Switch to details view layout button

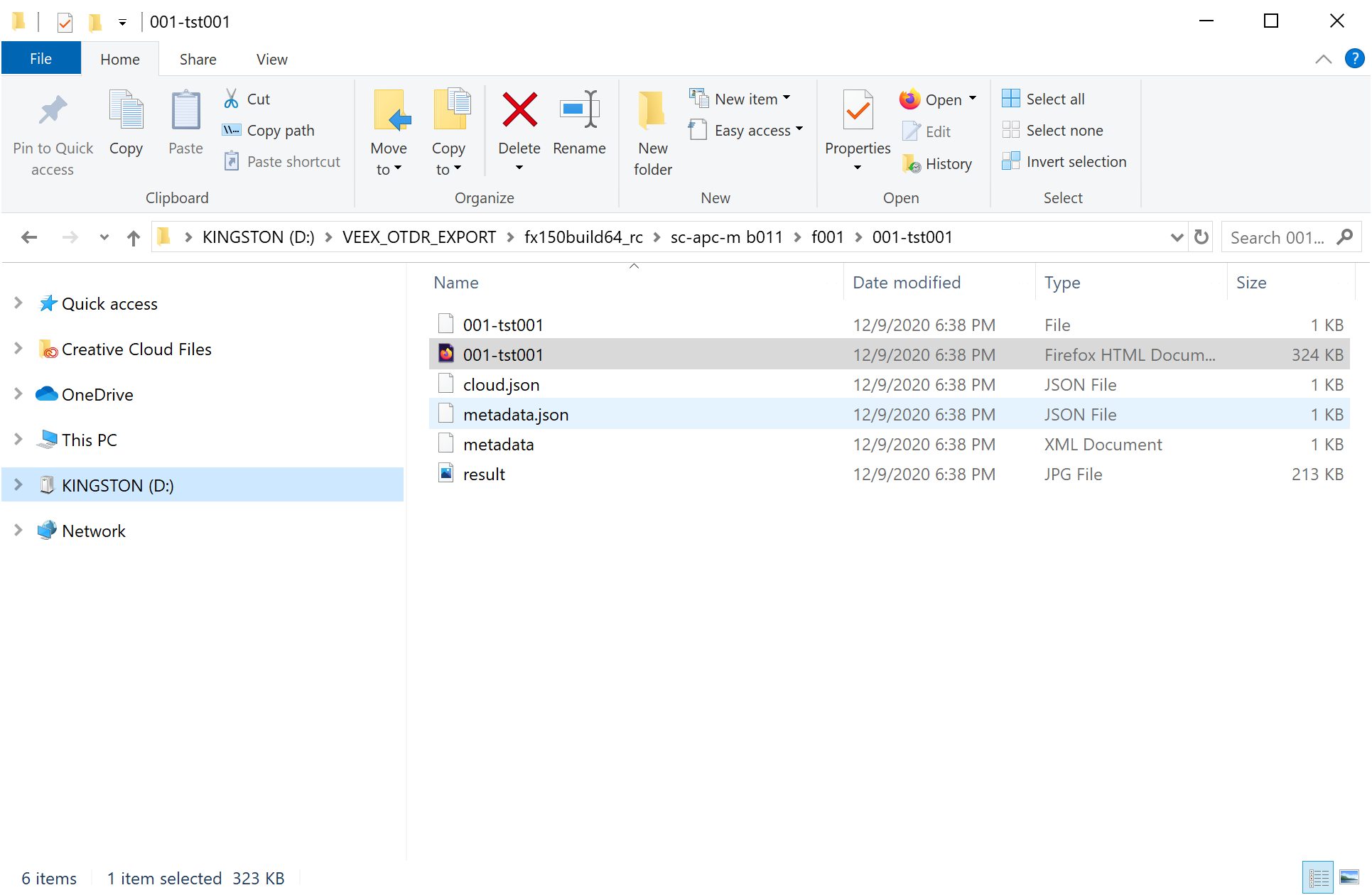click(1319, 878)
